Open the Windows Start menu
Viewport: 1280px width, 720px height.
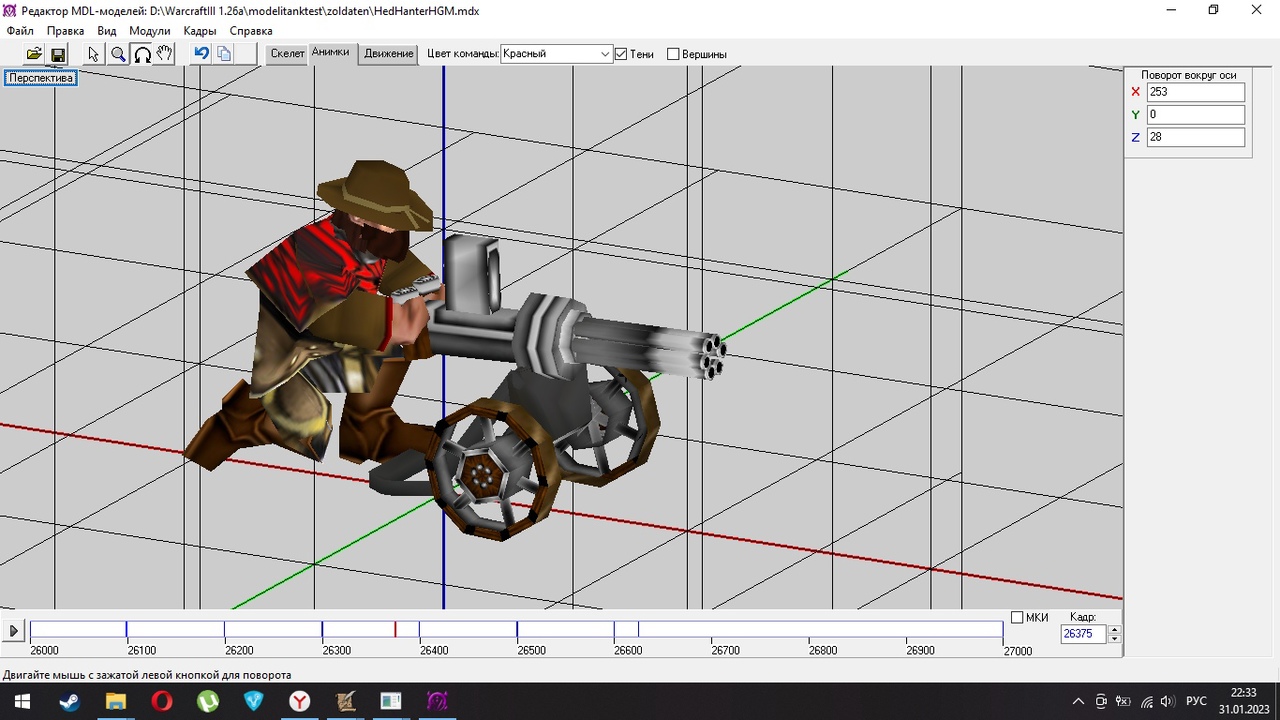click(21, 701)
